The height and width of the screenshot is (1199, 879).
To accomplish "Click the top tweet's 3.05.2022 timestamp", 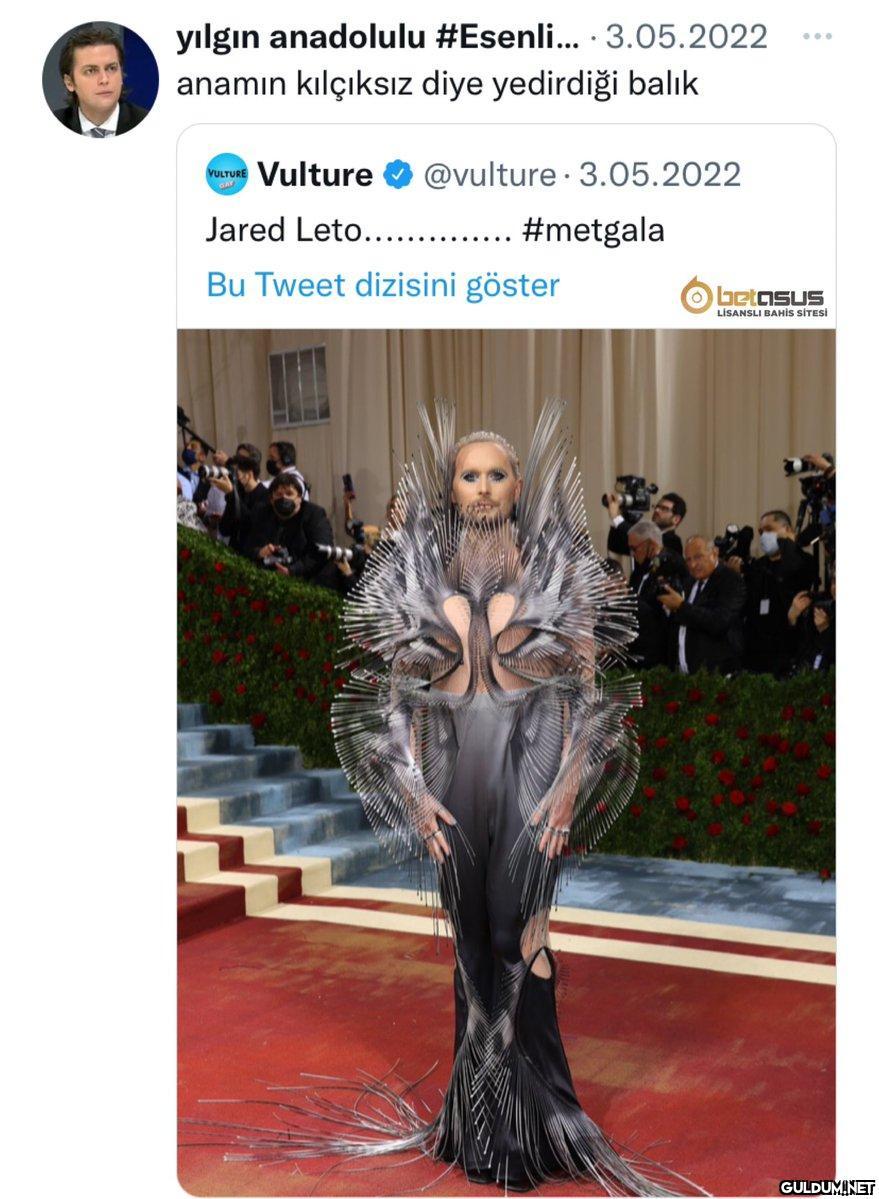I will [686, 38].
